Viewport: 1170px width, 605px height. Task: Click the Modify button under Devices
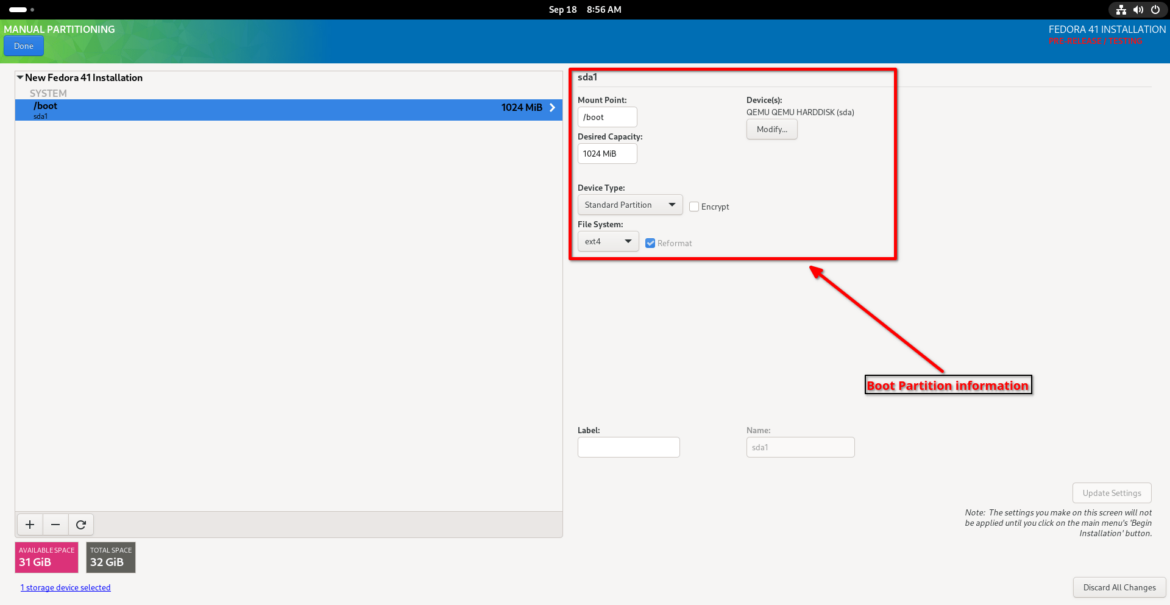771,128
